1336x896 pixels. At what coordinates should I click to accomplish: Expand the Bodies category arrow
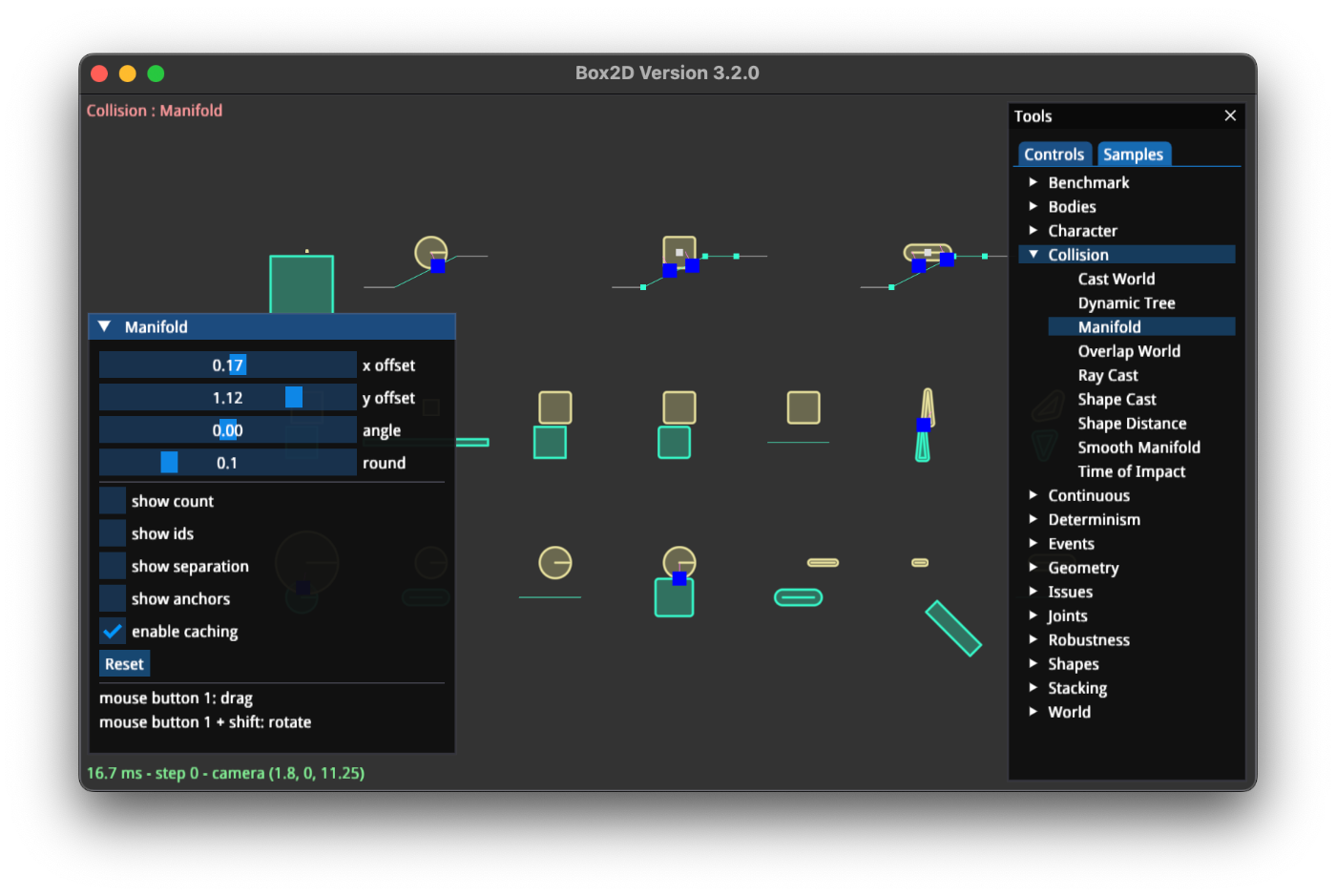1033,206
